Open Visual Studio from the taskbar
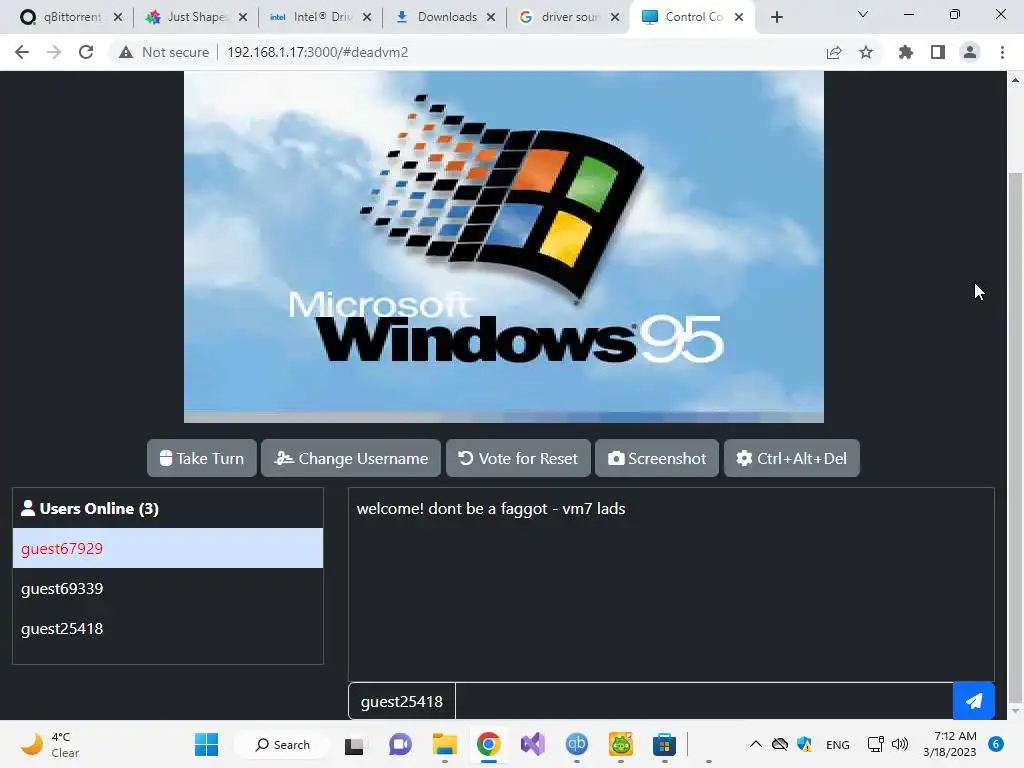1024x768 pixels. pos(533,744)
